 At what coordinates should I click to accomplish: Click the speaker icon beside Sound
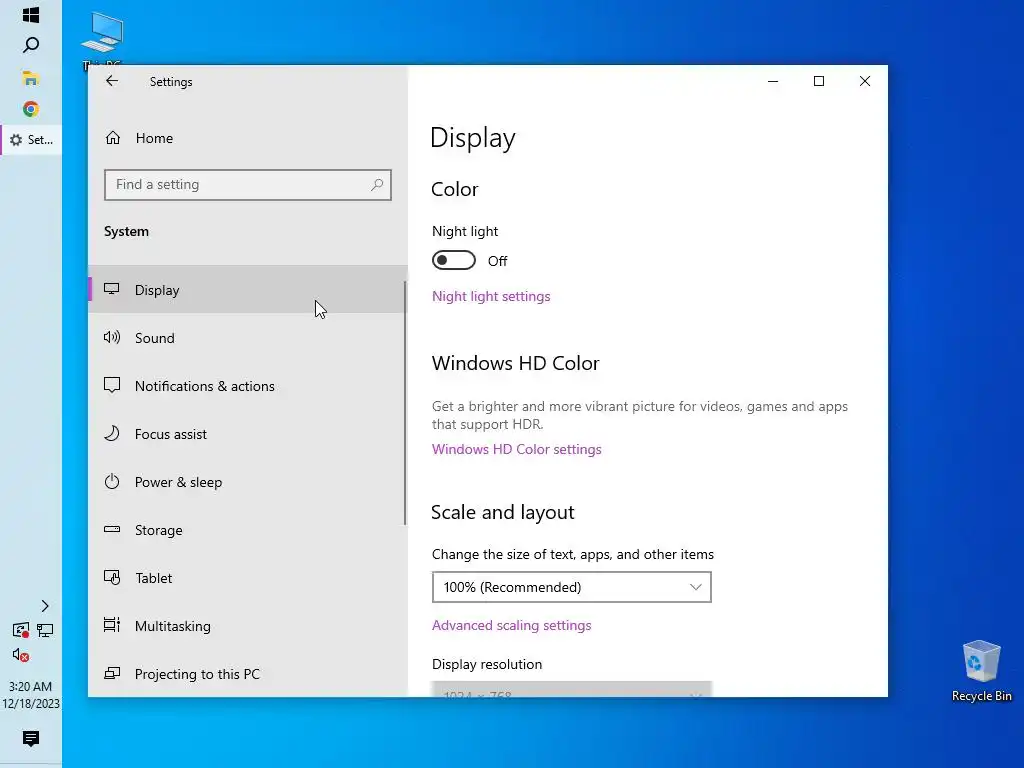point(112,337)
